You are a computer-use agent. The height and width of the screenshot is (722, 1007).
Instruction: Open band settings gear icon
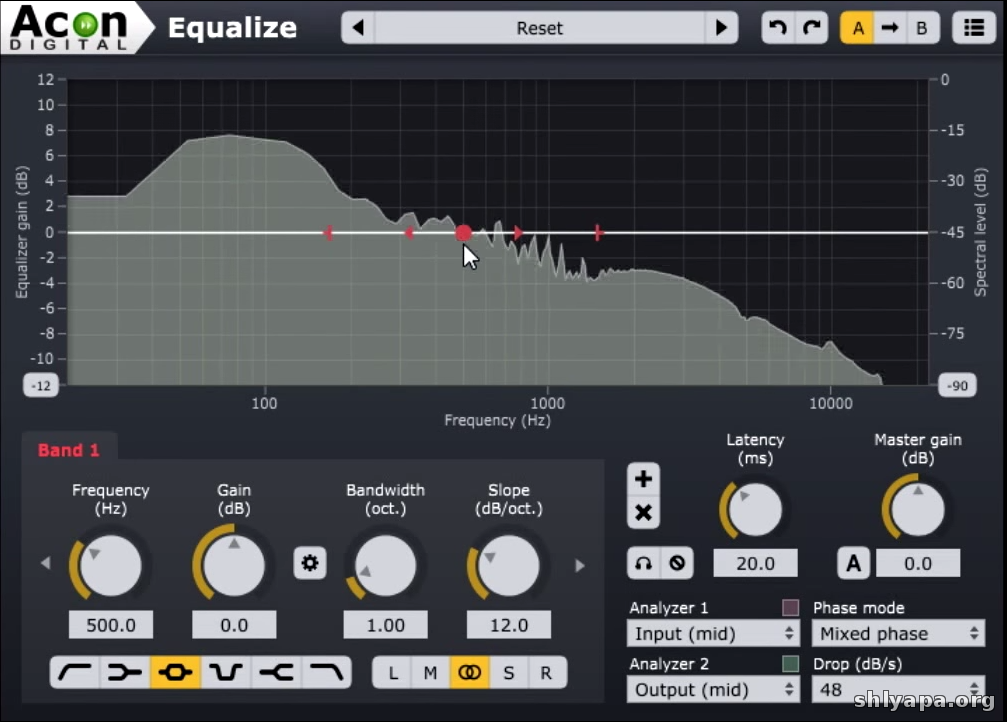tap(310, 564)
